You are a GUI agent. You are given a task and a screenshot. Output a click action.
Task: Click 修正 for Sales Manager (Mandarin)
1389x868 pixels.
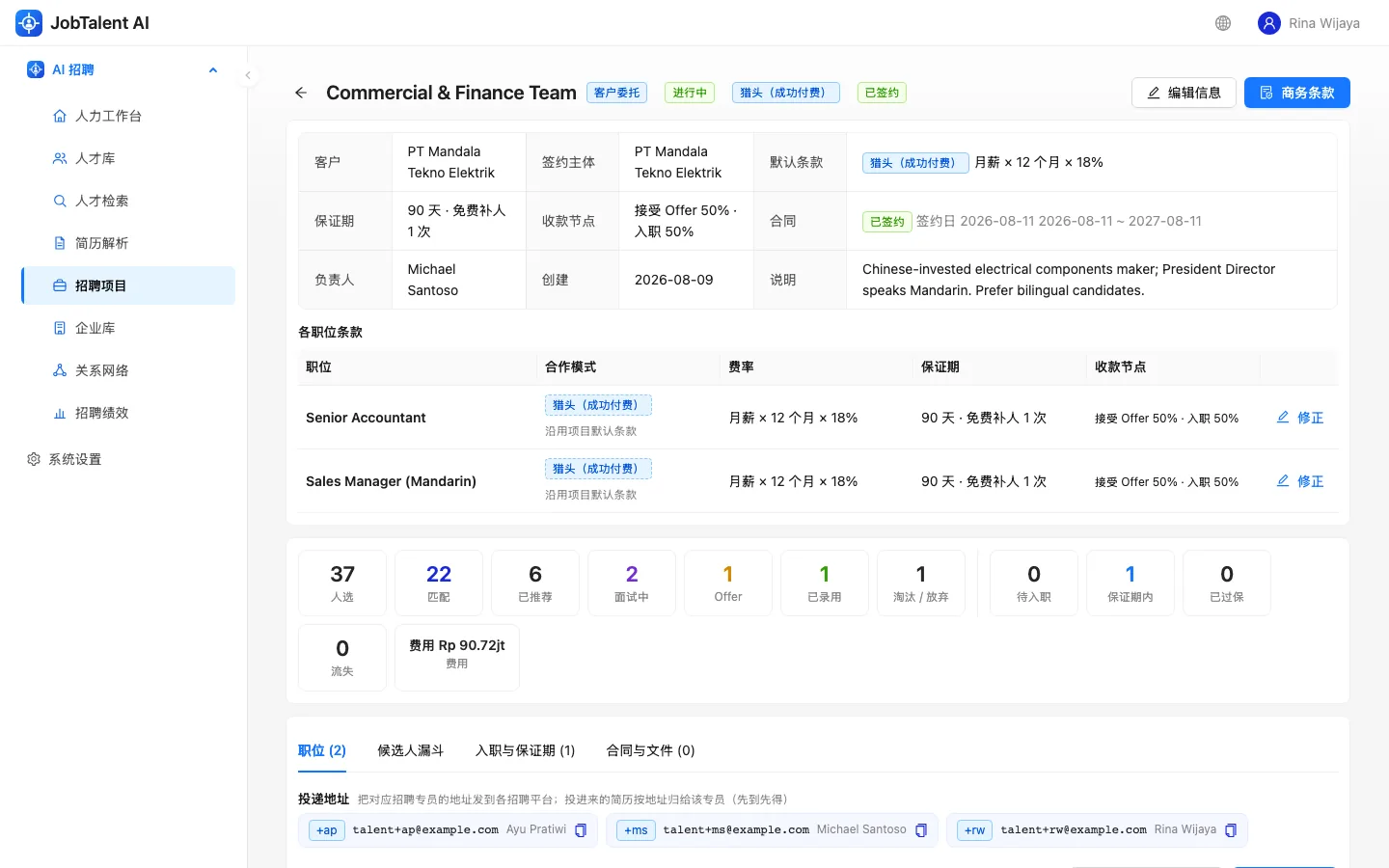pos(1300,481)
